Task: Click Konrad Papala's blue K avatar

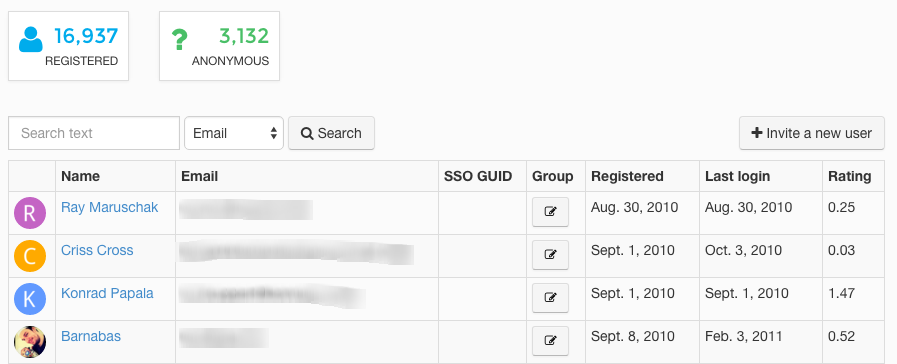Action: pos(30,299)
